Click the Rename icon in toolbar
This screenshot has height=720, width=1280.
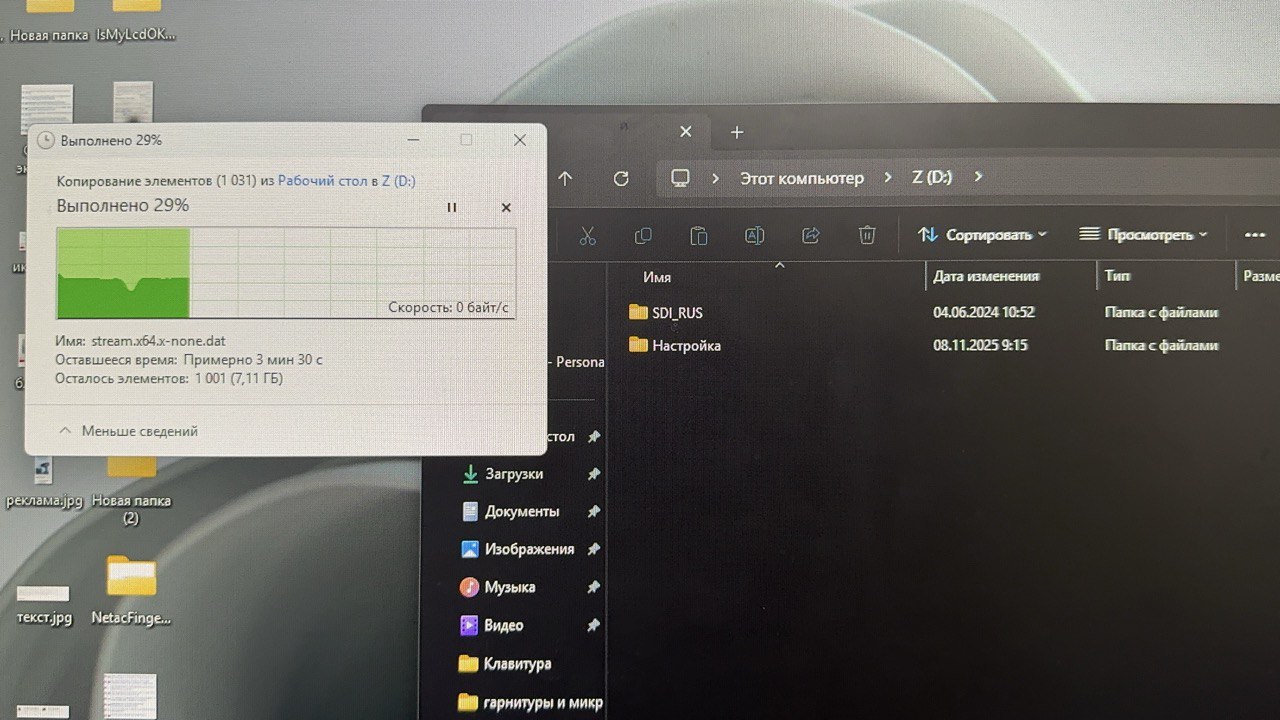click(754, 235)
